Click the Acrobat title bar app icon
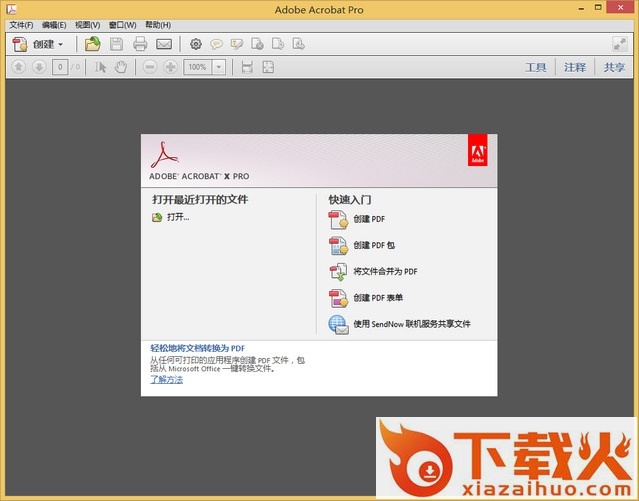 11,9
